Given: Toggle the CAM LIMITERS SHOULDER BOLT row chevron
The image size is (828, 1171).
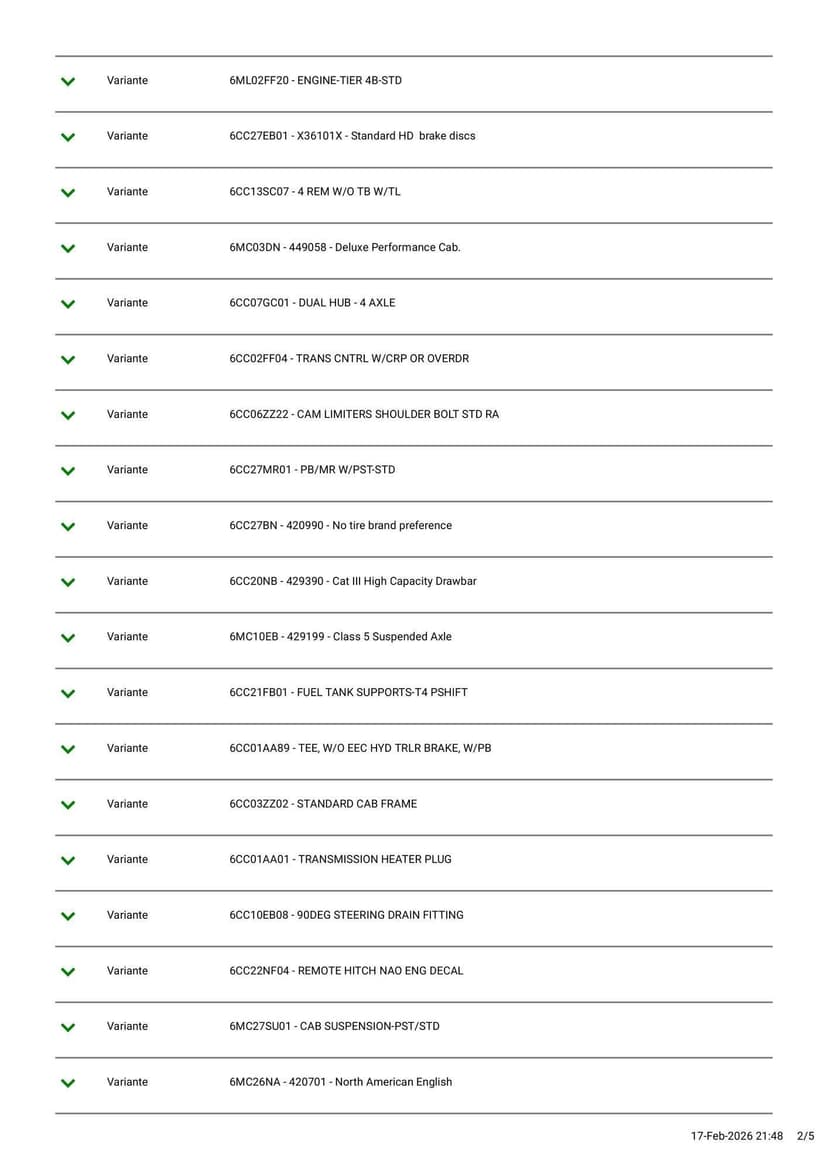Looking at the screenshot, I should [67, 415].
